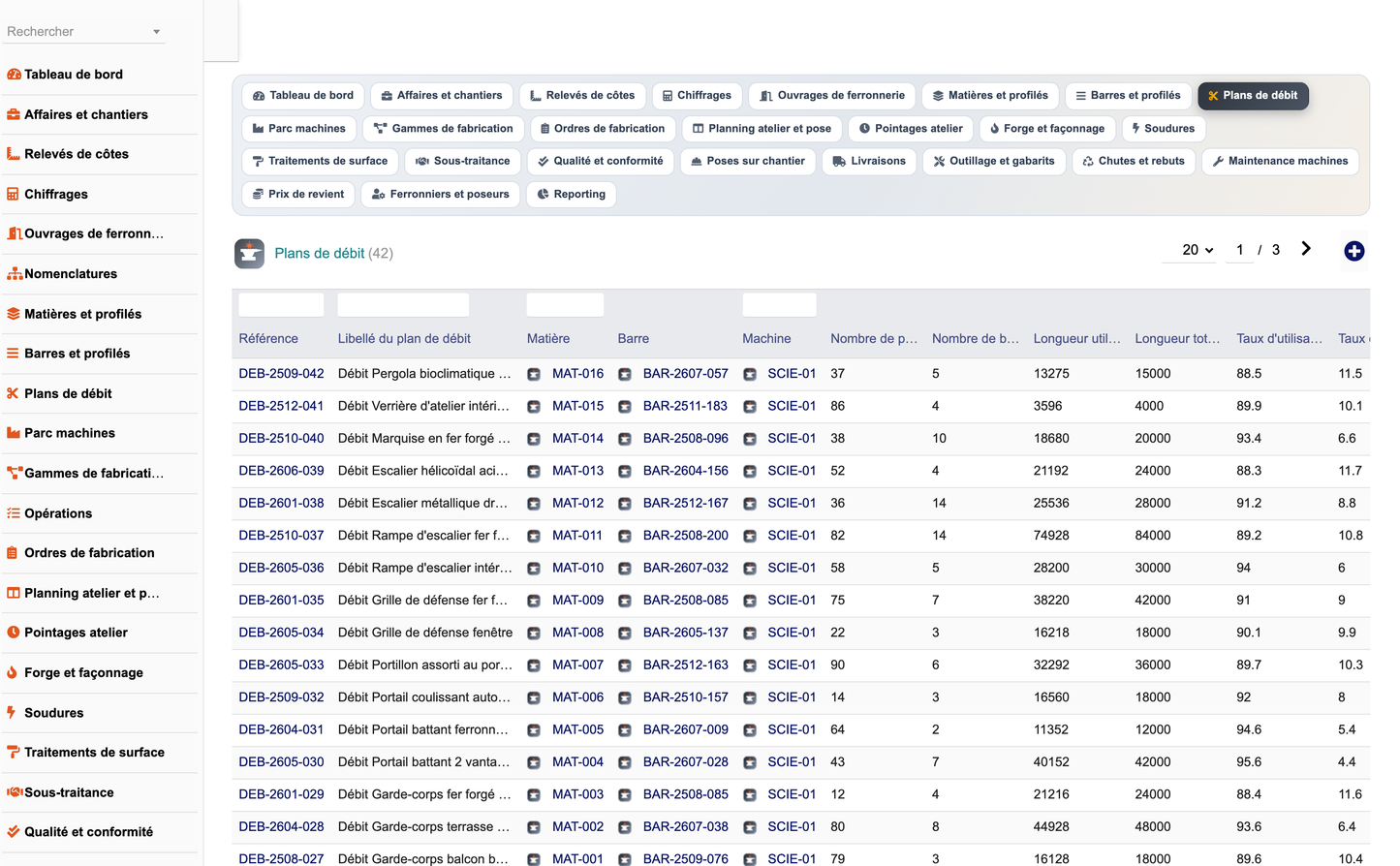Go to Matières et profilés sidebar entry

coord(83,314)
